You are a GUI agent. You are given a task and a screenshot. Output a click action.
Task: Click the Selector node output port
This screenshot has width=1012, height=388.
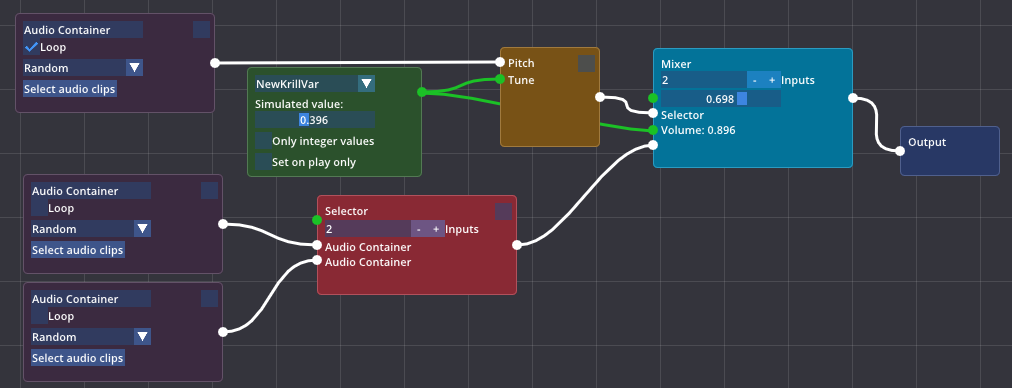516,245
